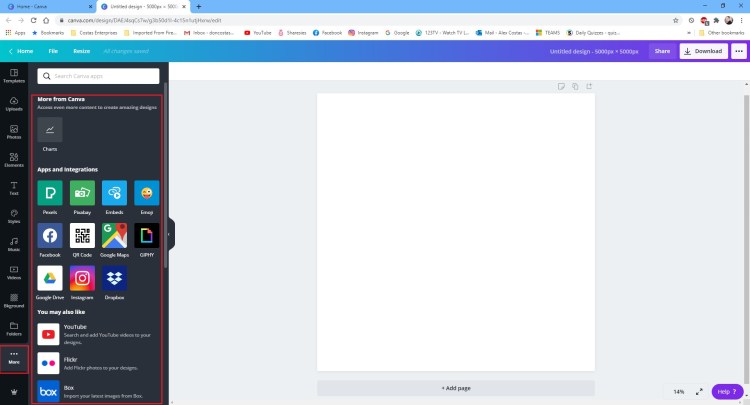
Task: Collapse the side panel with arrow handle
Action: (x=169, y=234)
